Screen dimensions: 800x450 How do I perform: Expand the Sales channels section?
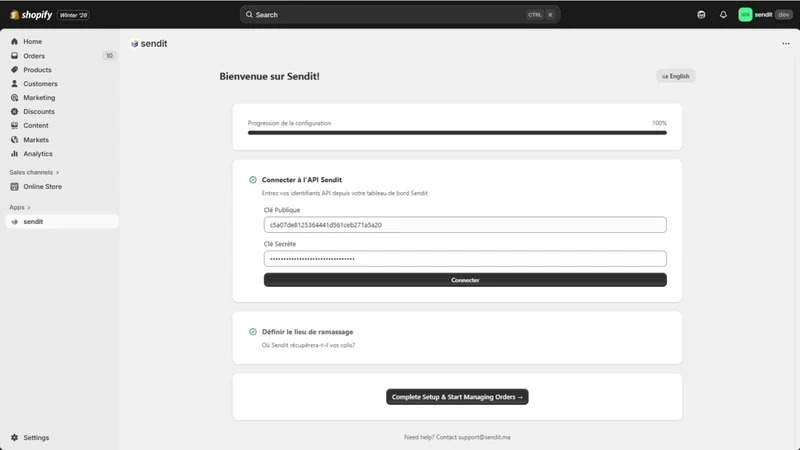[x=34, y=172]
